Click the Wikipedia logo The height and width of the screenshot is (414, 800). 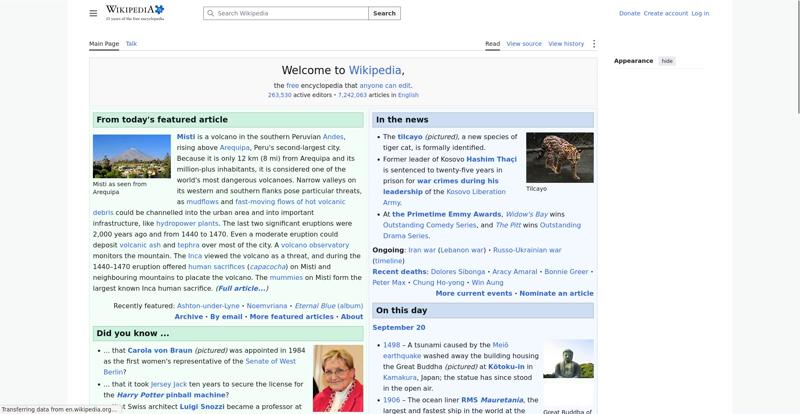click(x=135, y=13)
